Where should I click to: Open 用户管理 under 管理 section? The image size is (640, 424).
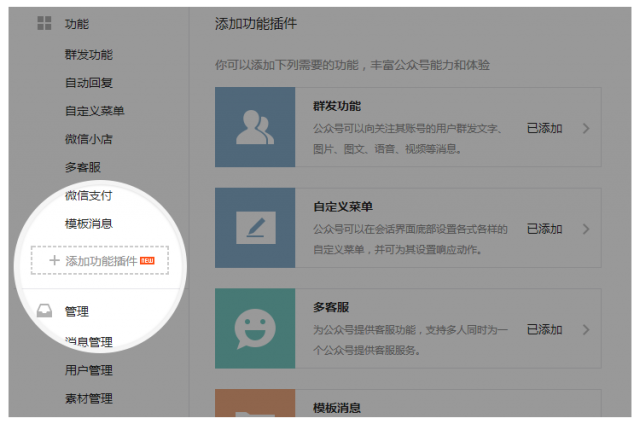coord(89,370)
